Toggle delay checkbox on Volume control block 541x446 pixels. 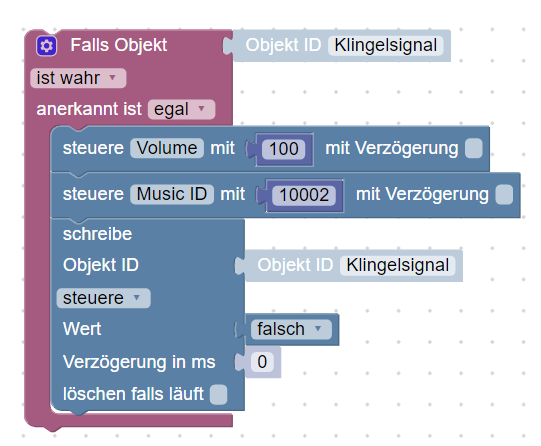[x=473, y=148]
